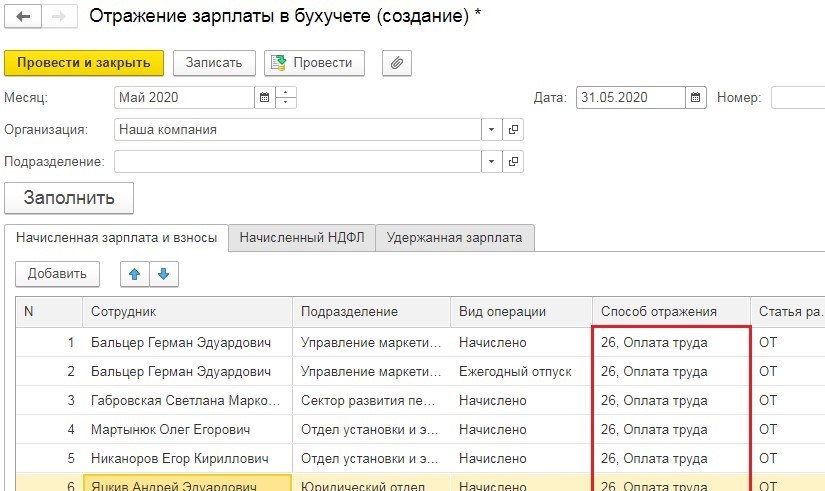Image resolution: width=825 pixels, height=491 pixels.
Task: Click the Заполнить button
Action: point(69,198)
